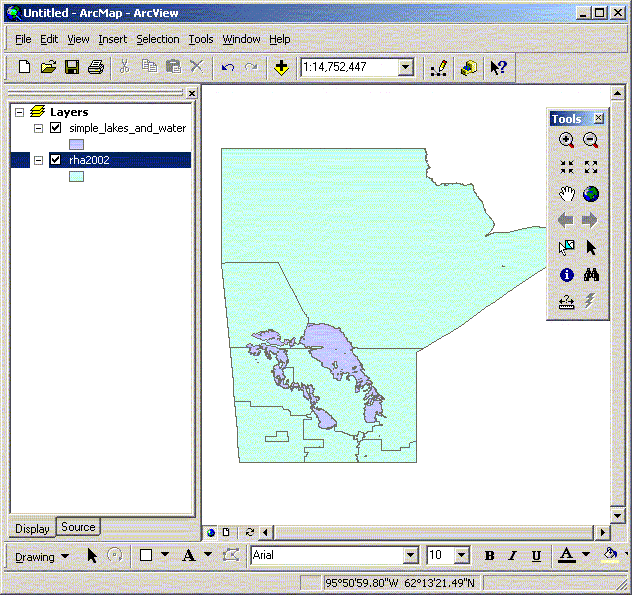Switch to the Source tab
The height and width of the screenshot is (595, 632).
78,527
